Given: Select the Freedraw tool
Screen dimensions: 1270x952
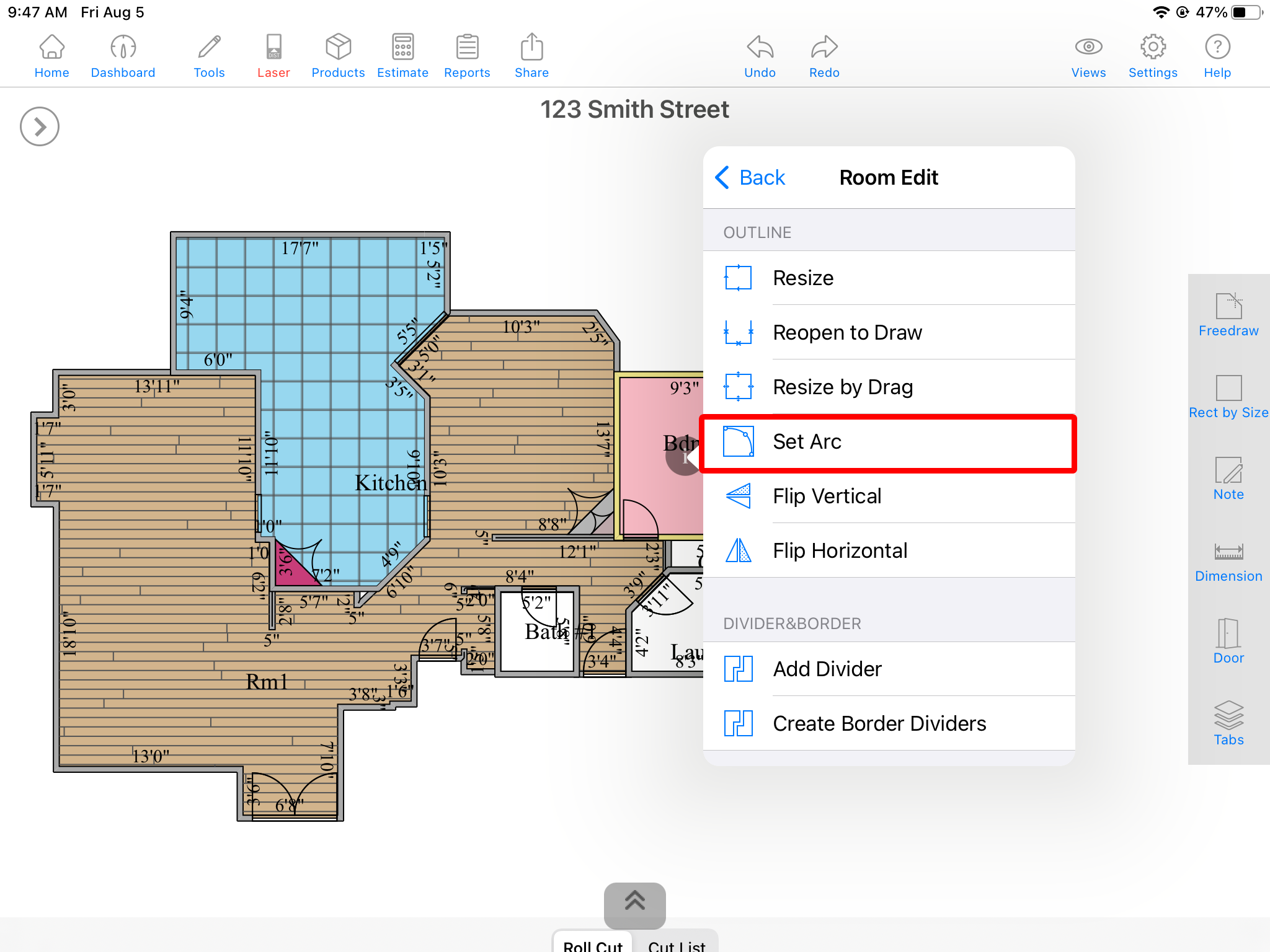Looking at the screenshot, I should pos(1228,315).
